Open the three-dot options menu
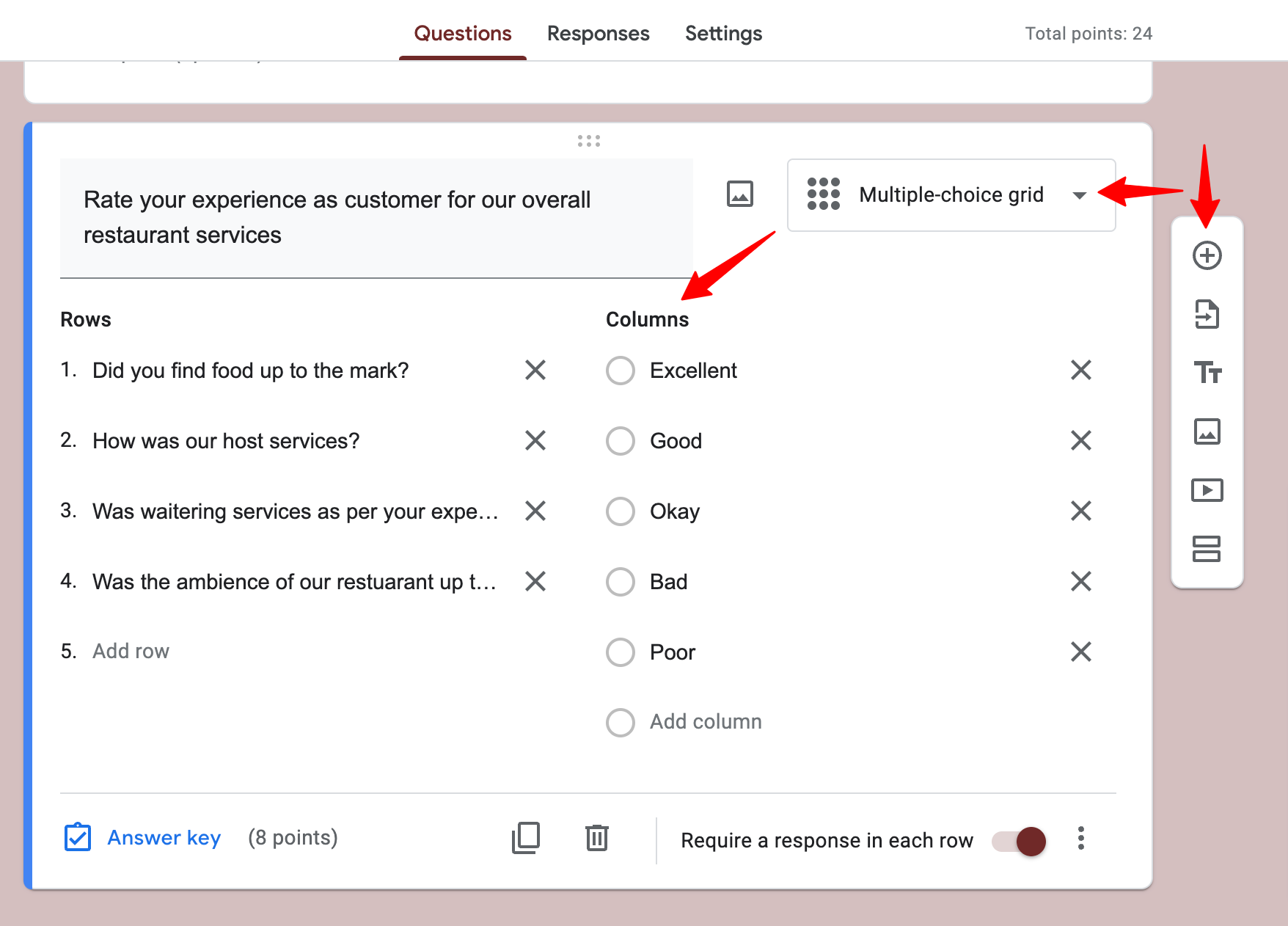Viewport: 1288px width, 926px height. point(1080,839)
